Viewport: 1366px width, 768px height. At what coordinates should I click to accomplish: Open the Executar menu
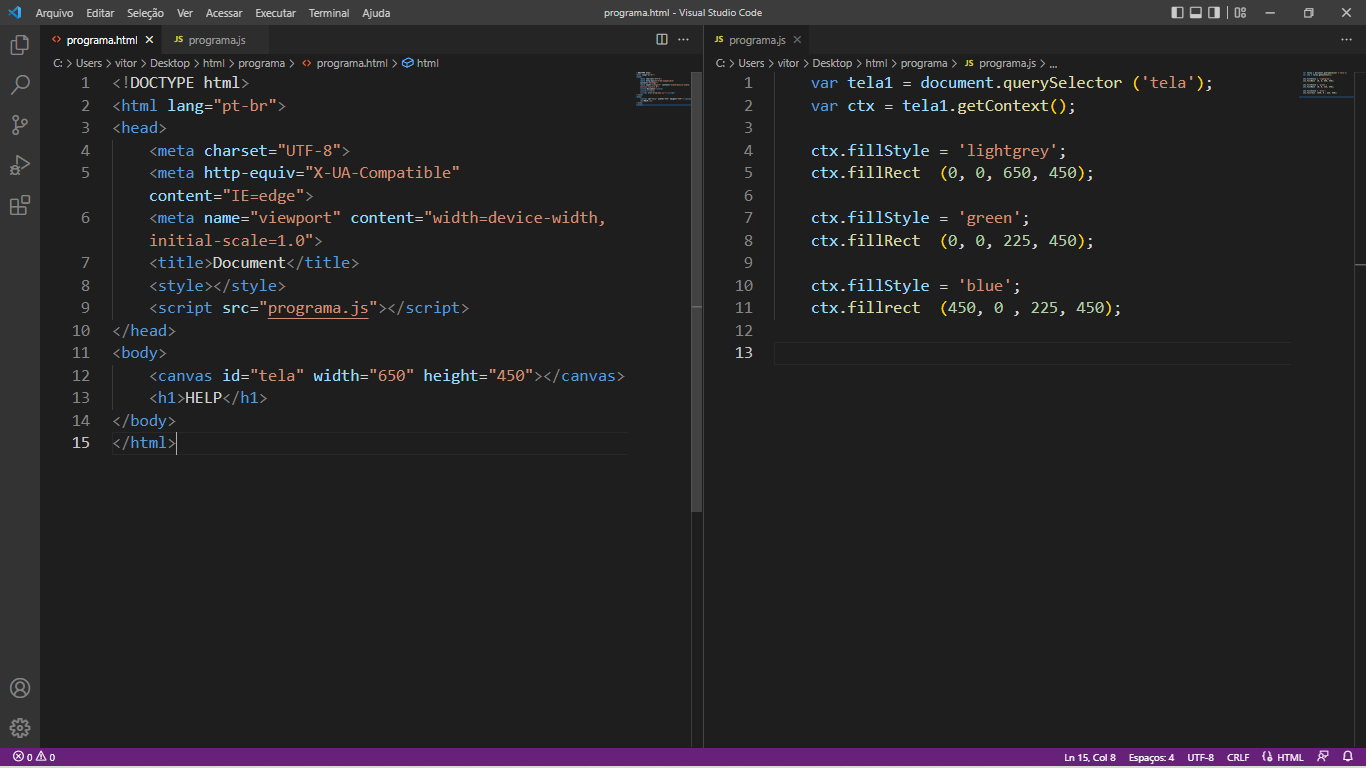(x=275, y=13)
